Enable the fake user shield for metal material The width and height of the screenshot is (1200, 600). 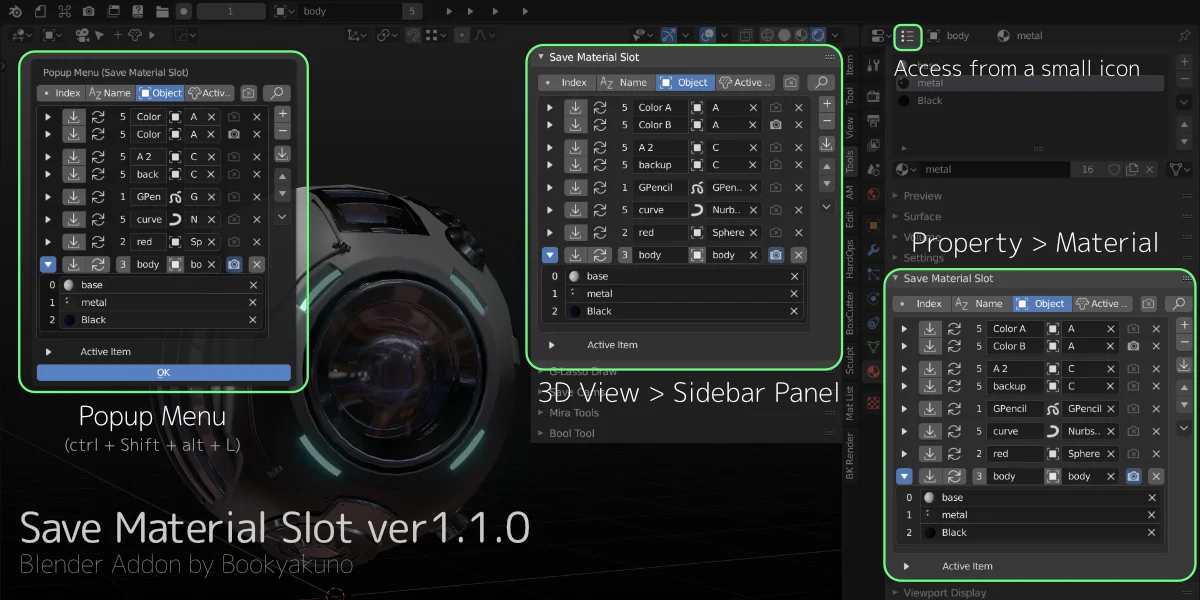[x=1115, y=169]
